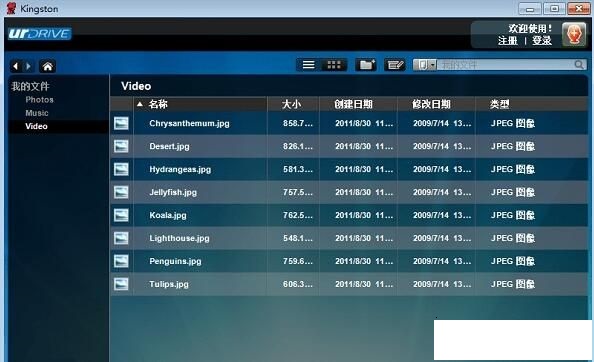Click the size value 759.6… for Penguins.jpg
The width and height of the screenshot is (594, 362).
point(298,261)
